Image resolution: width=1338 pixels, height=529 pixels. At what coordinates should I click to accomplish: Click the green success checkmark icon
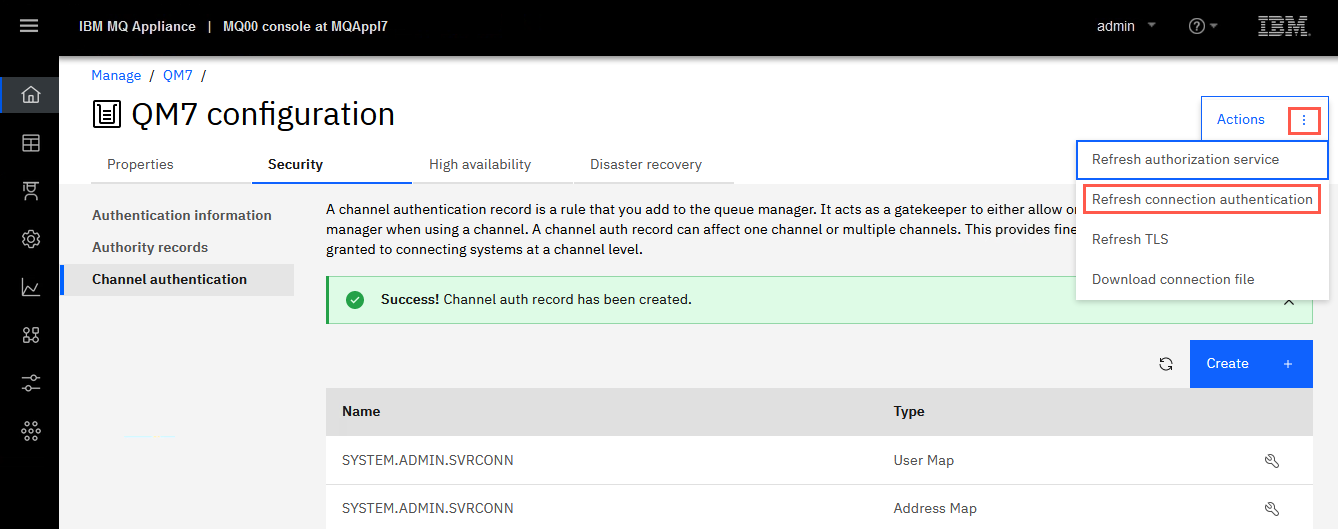354,300
